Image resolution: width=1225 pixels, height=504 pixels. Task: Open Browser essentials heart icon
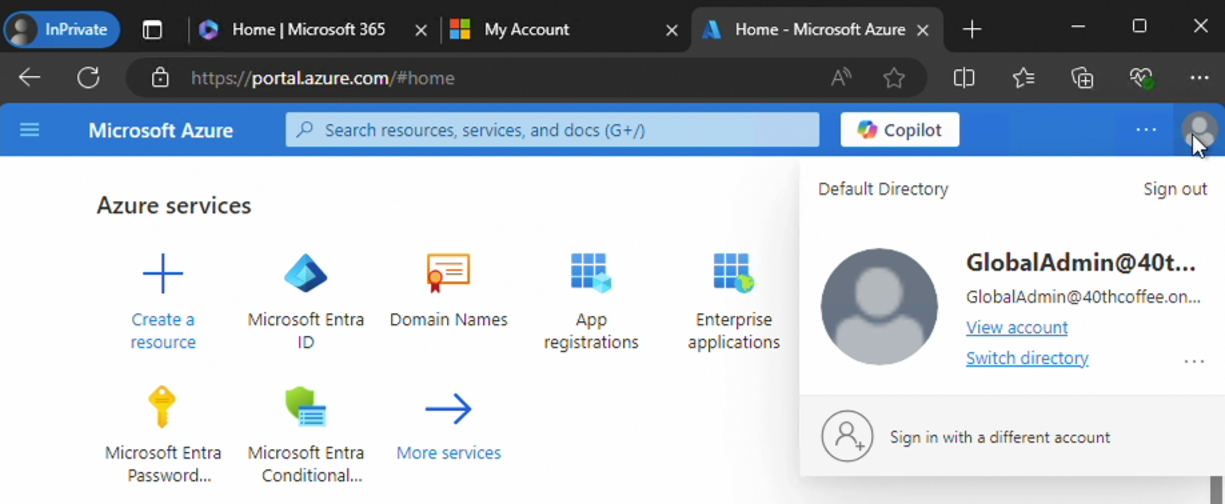click(1141, 78)
